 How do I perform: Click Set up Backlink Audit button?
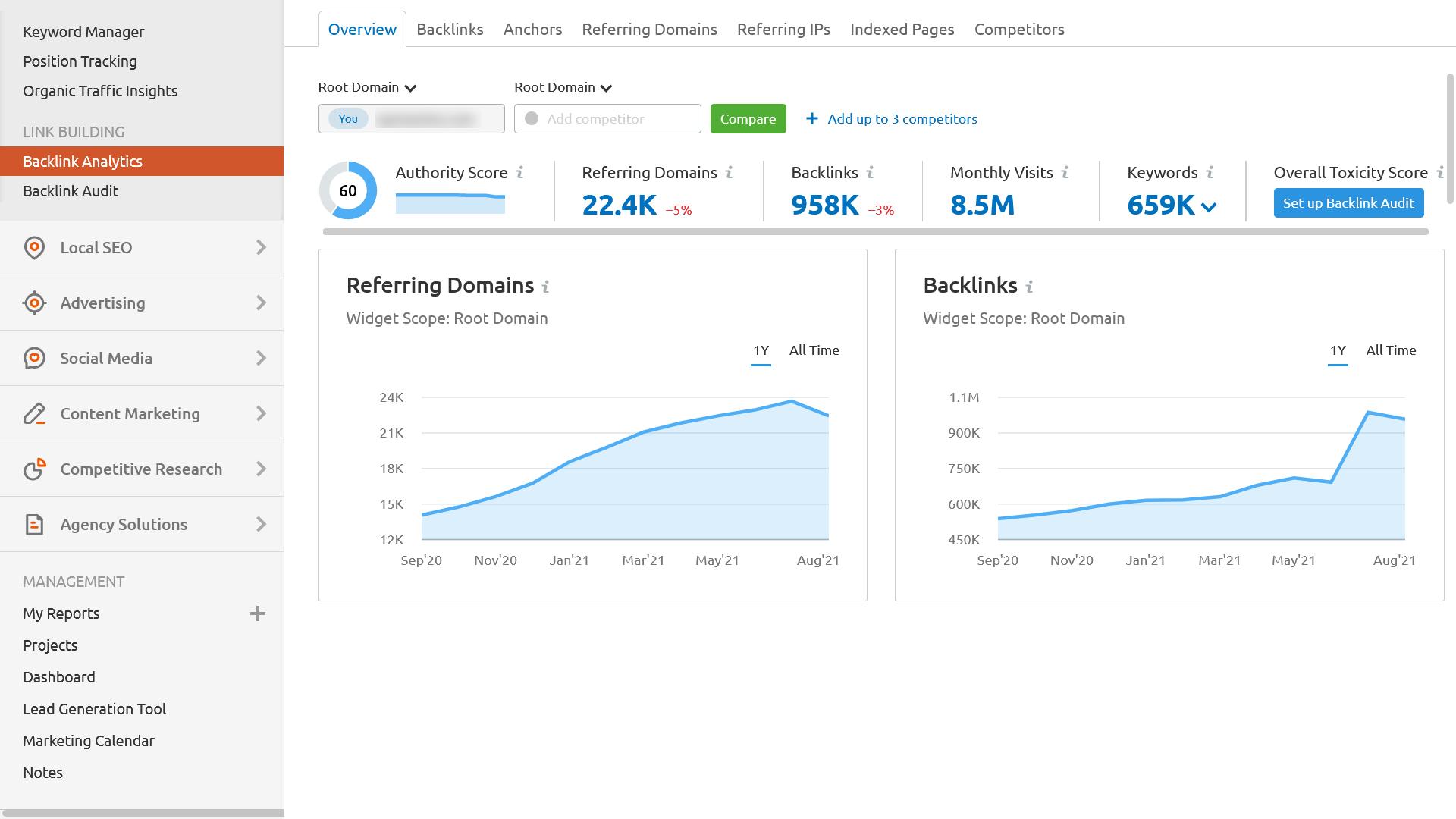[x=1348, y=203]
